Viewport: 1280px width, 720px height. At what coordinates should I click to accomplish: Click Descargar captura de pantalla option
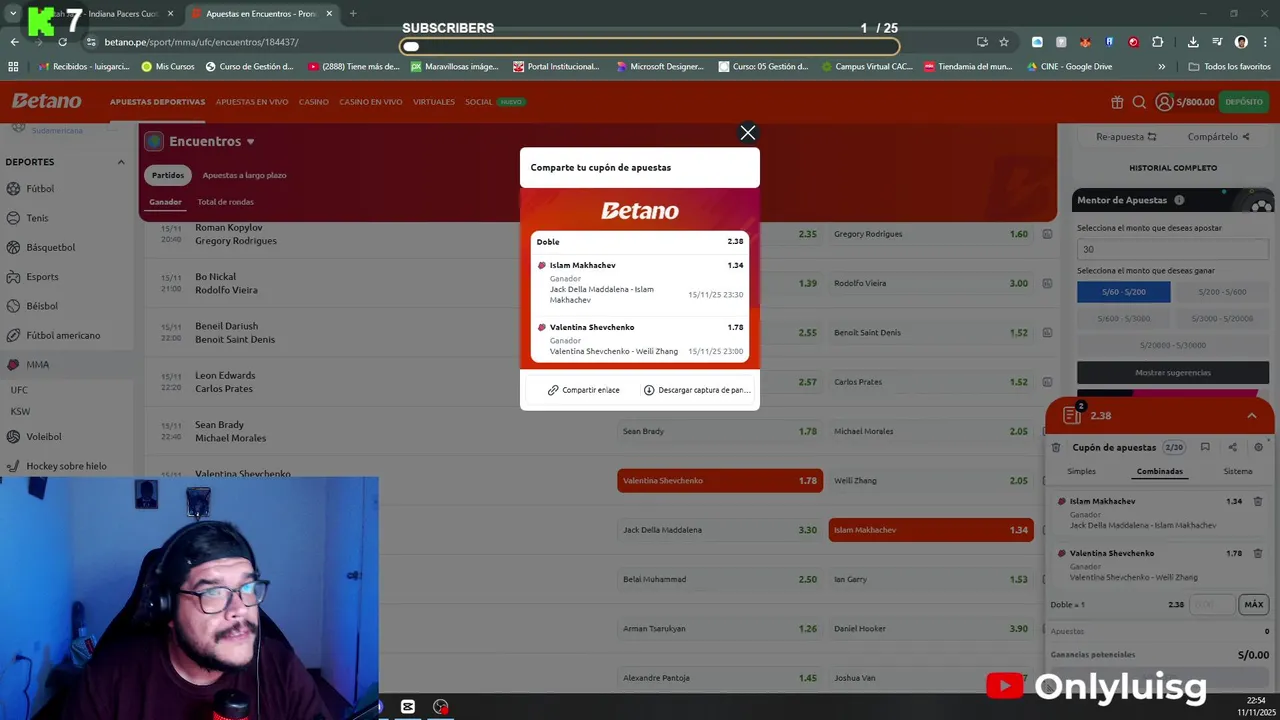697,390
